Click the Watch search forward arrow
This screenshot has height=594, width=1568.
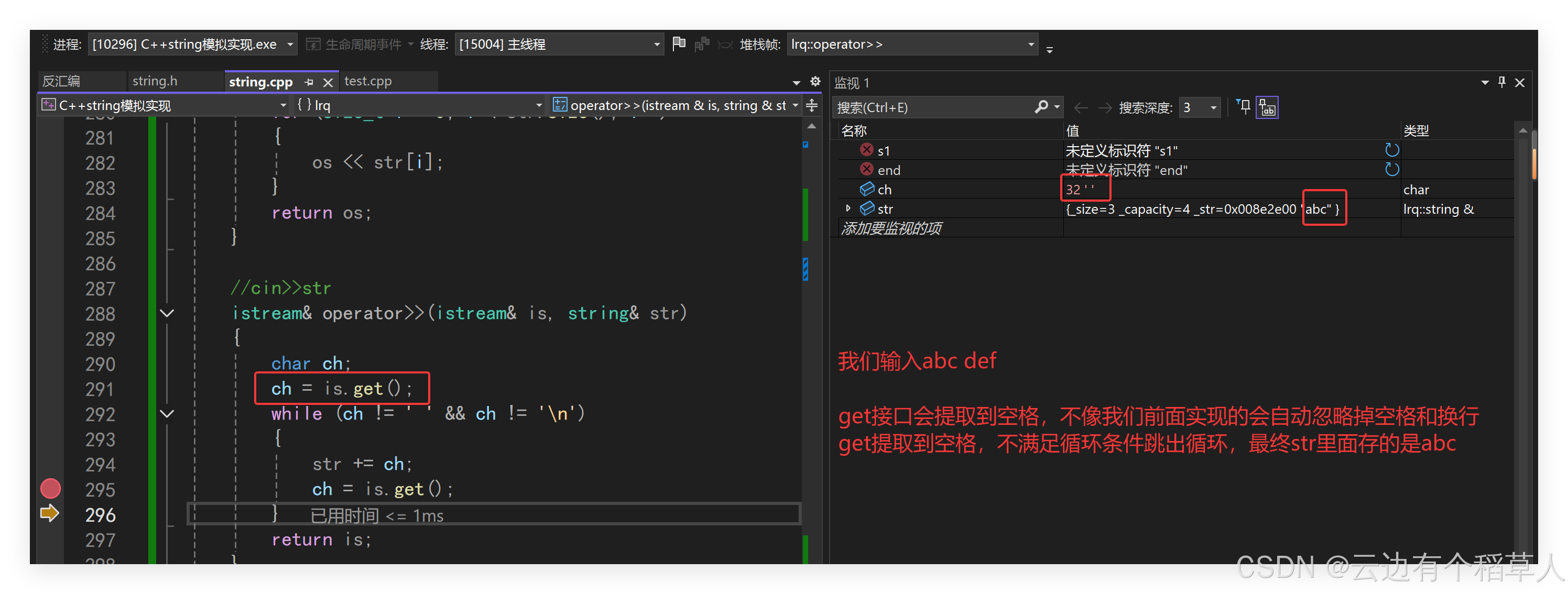(1104, 108)
